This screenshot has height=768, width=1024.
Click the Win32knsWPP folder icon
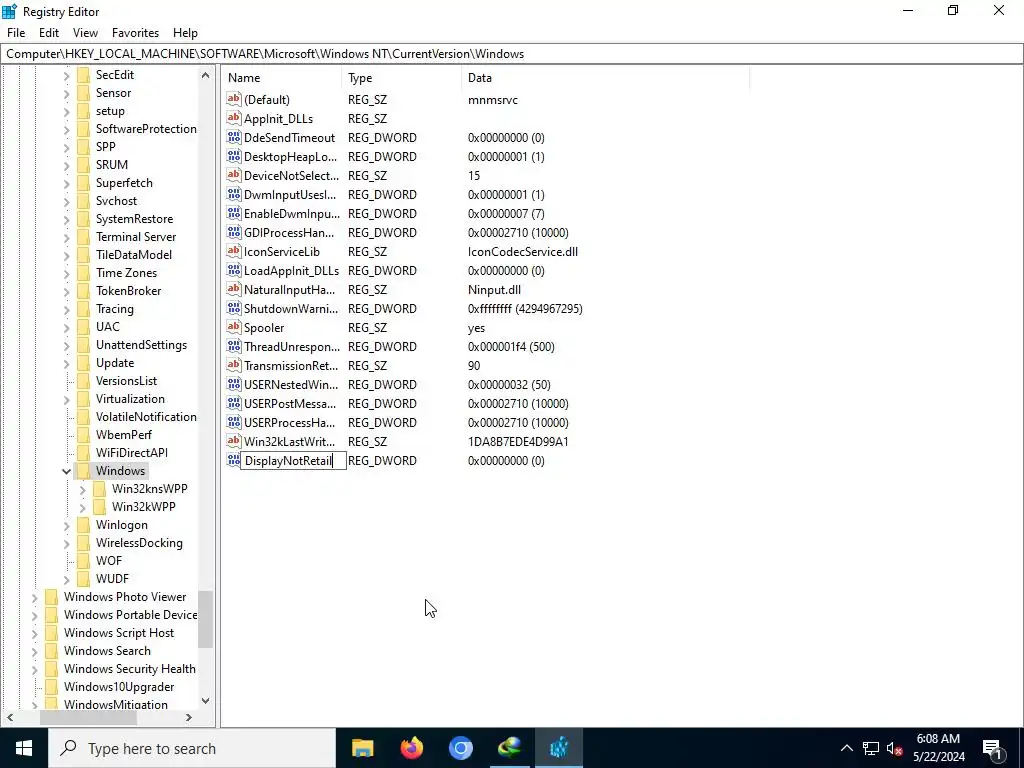pyautogui.click(x=99, y=488)
